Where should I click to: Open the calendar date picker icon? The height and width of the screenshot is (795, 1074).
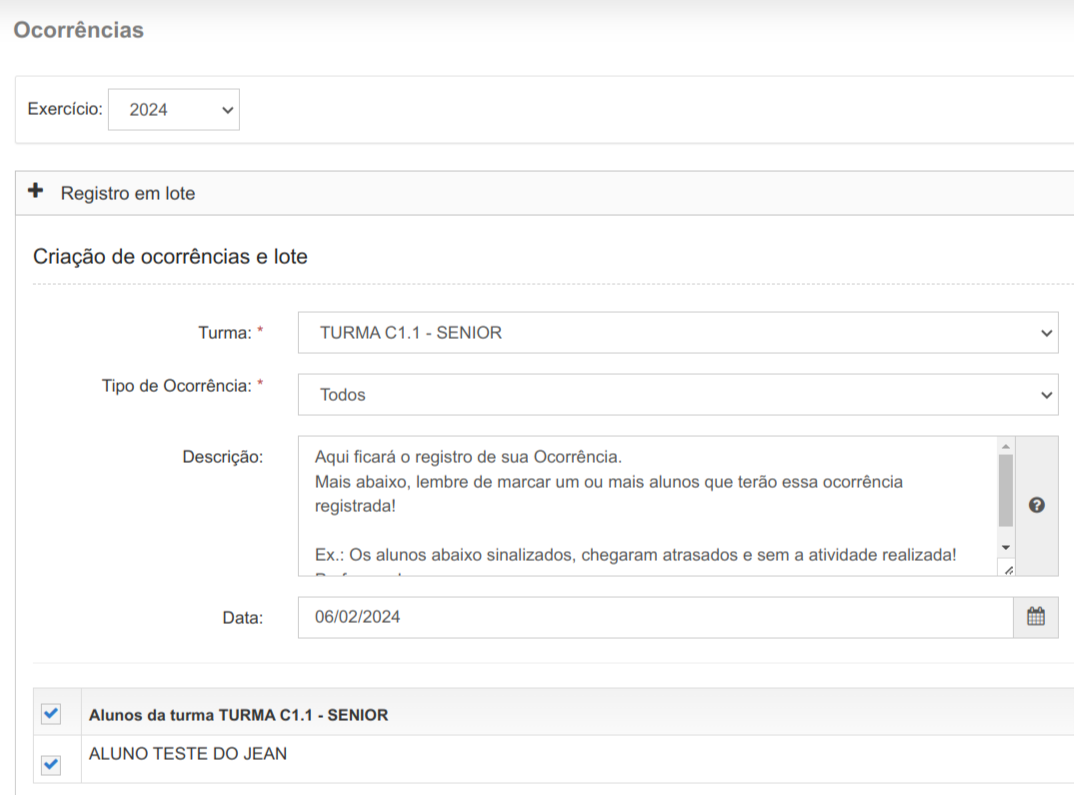point(1036,617)
